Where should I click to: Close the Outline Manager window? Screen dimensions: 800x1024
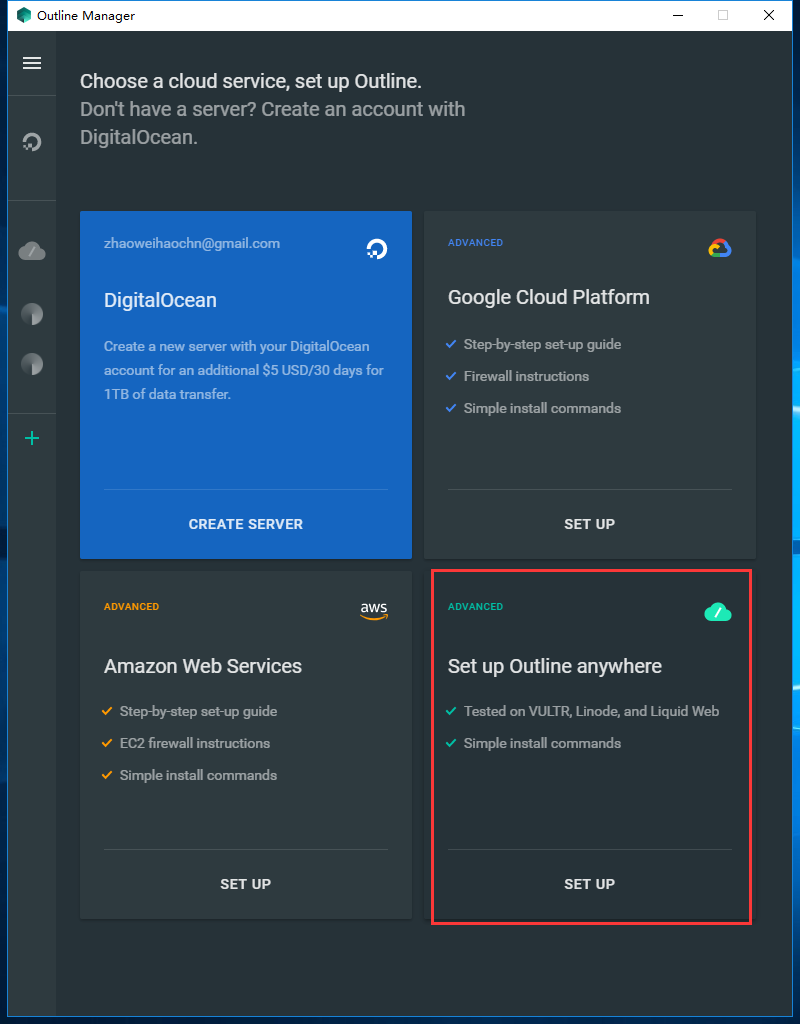click(x=769, y=15)
